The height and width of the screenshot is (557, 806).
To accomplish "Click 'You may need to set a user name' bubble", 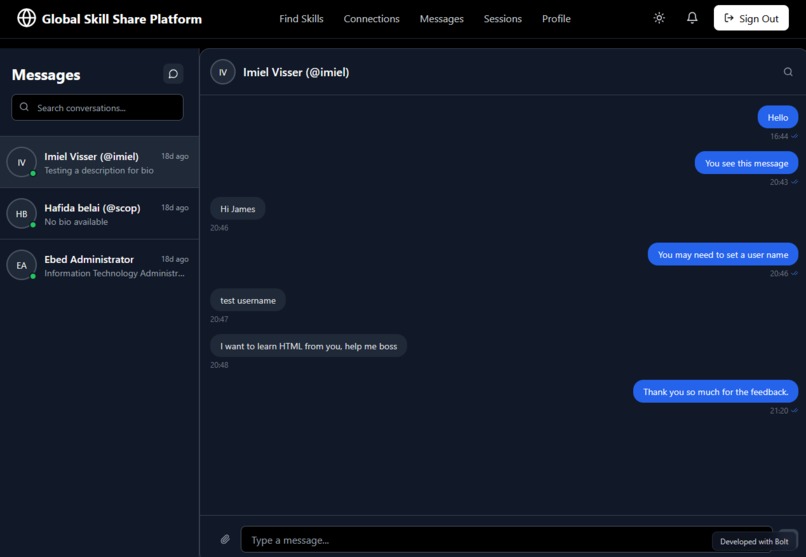I will click(723, 254).
